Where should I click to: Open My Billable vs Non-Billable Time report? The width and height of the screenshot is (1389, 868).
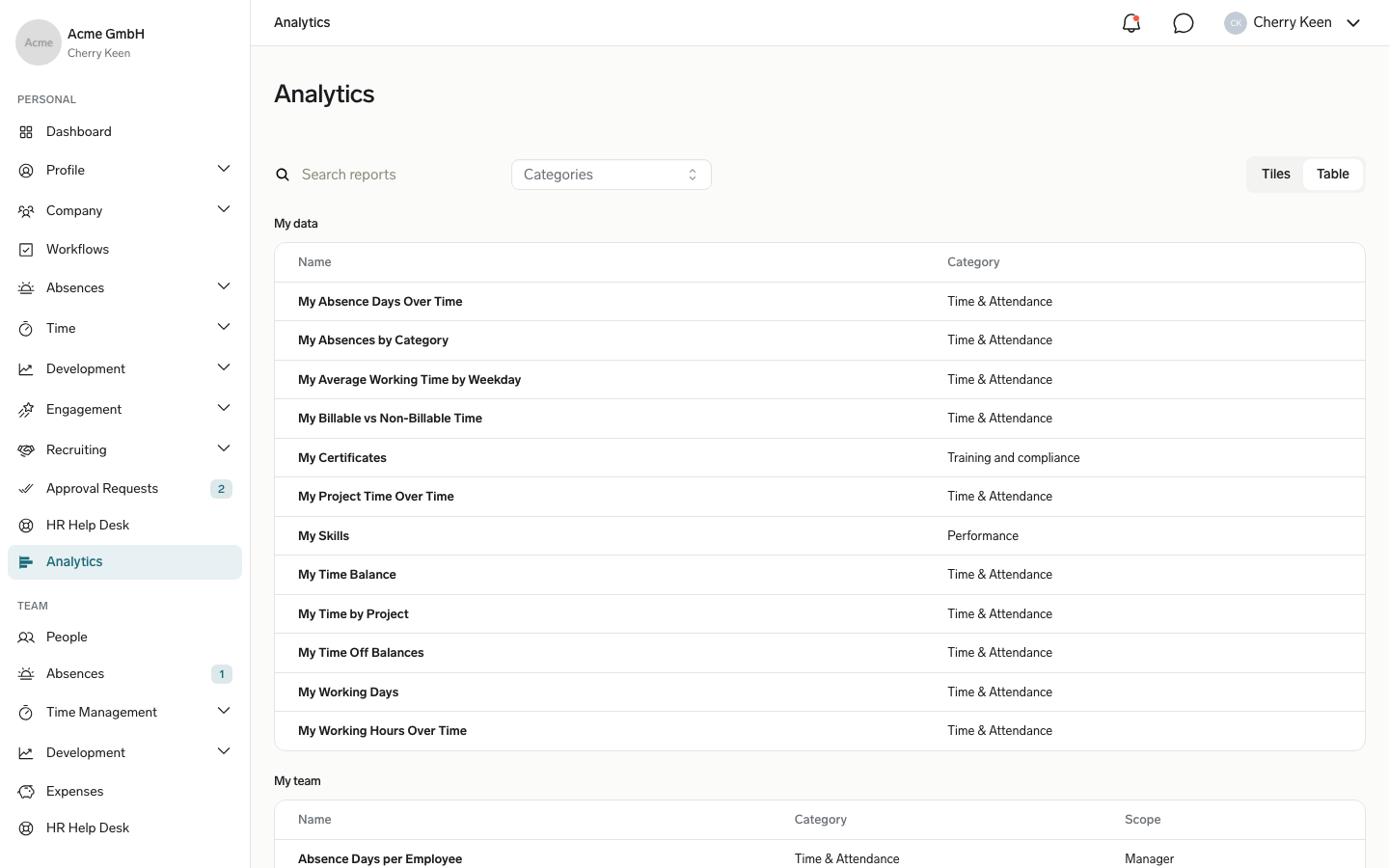pos(390,419)
